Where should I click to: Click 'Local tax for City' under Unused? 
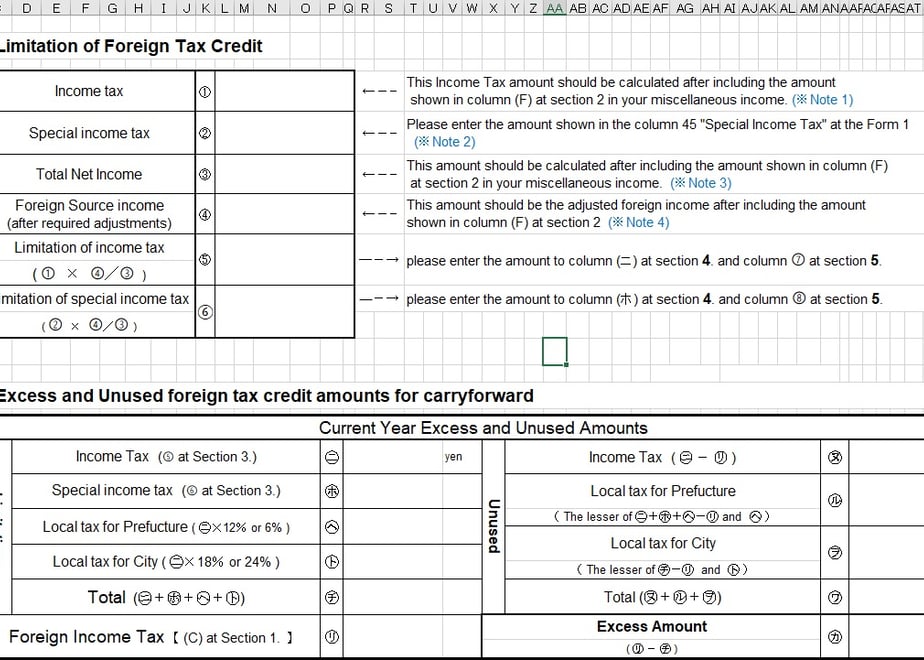point(663,543)
